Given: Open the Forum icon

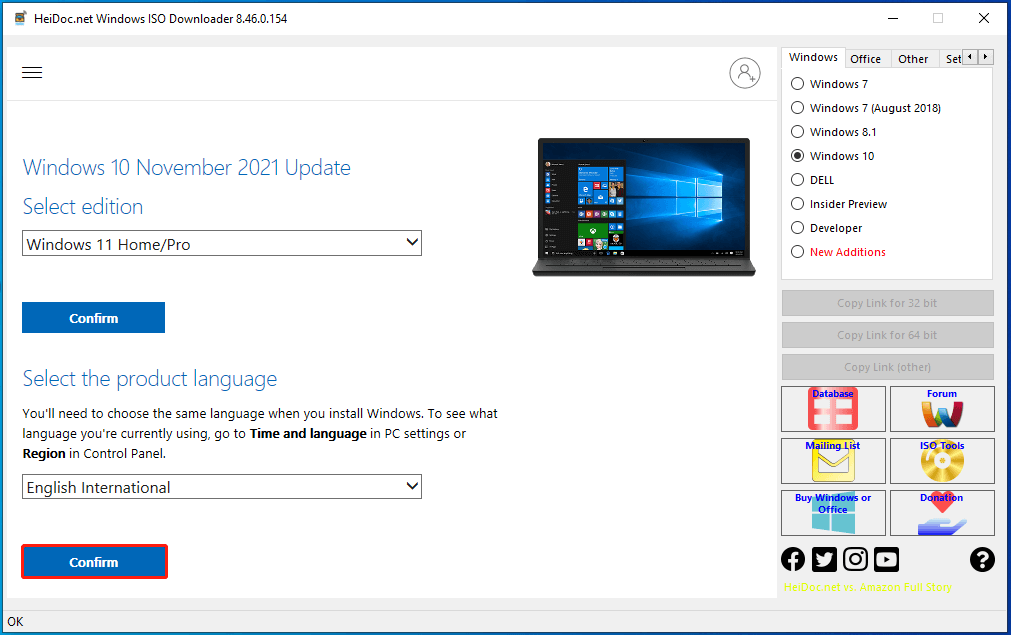Looking at the screenshot, I should click(x=942, y=408).
